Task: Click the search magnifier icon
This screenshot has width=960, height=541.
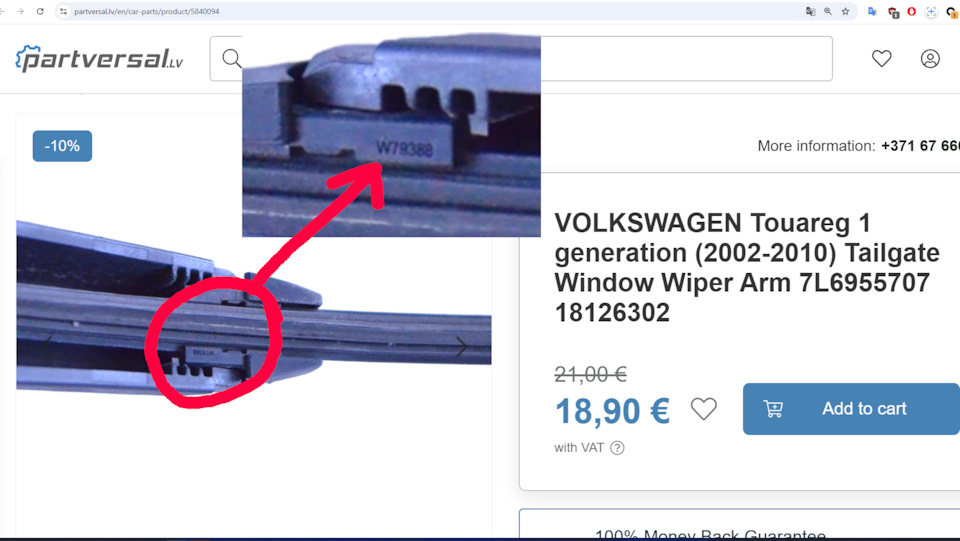Action: (231, 59)
